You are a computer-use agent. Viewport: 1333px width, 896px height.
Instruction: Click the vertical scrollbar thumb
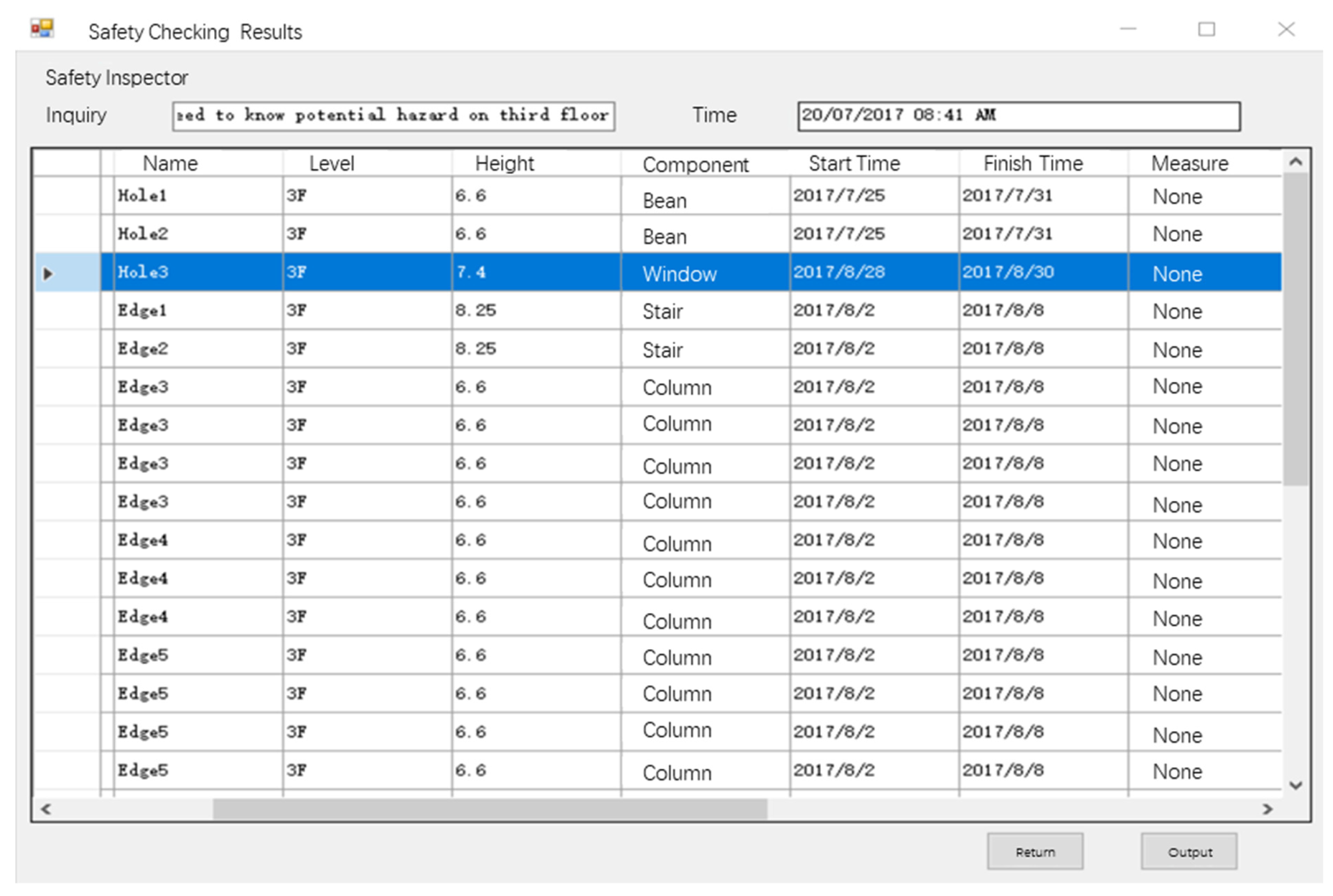click(1295, 329)
